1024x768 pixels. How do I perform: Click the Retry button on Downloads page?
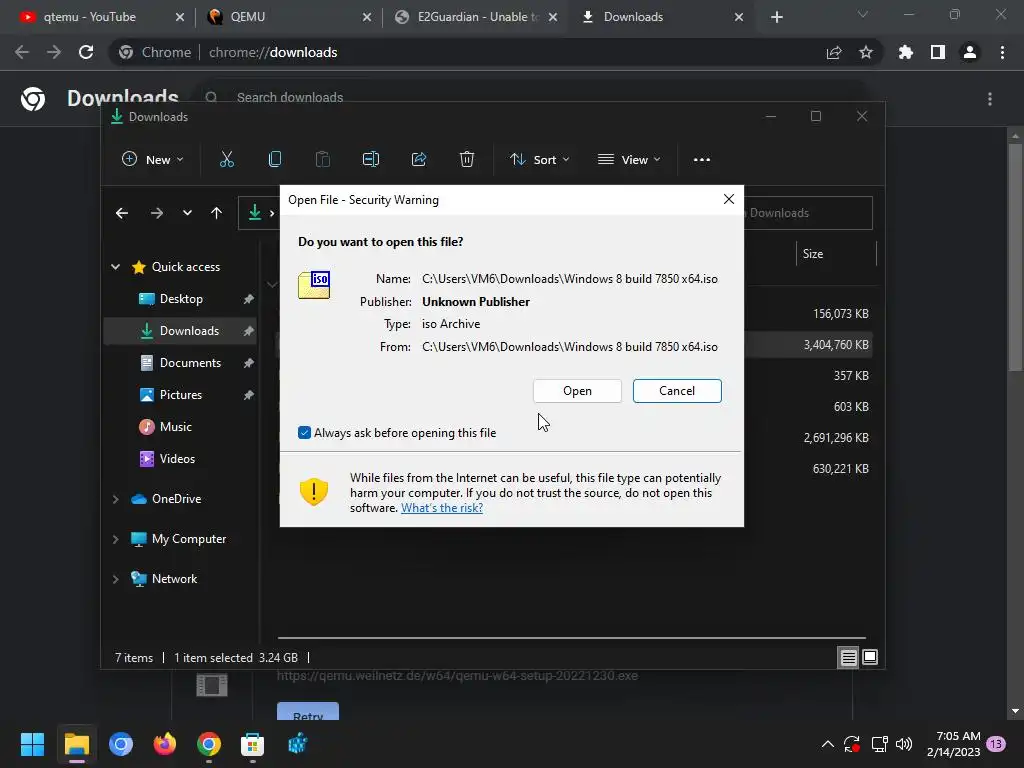308,712
